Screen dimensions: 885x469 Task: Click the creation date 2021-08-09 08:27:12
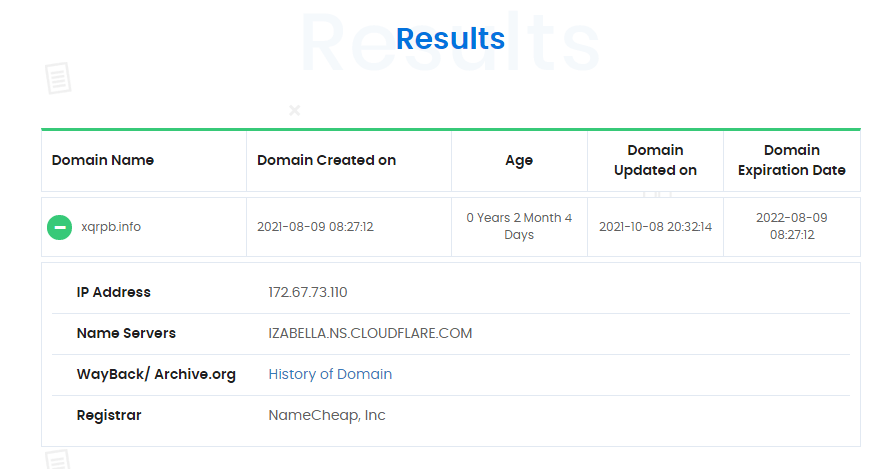pos(316,227)
